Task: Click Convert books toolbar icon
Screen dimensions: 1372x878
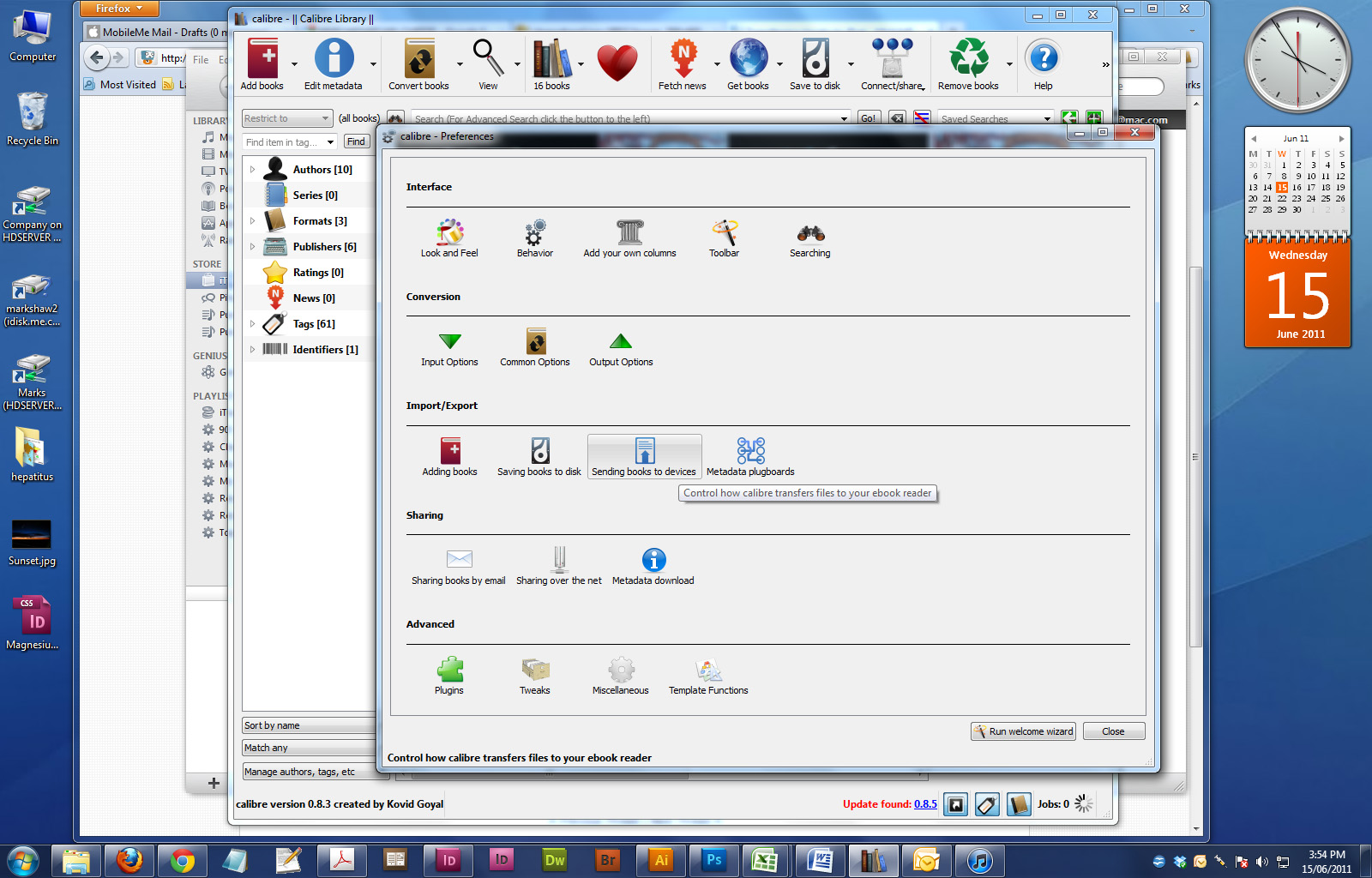Action: 419,64
